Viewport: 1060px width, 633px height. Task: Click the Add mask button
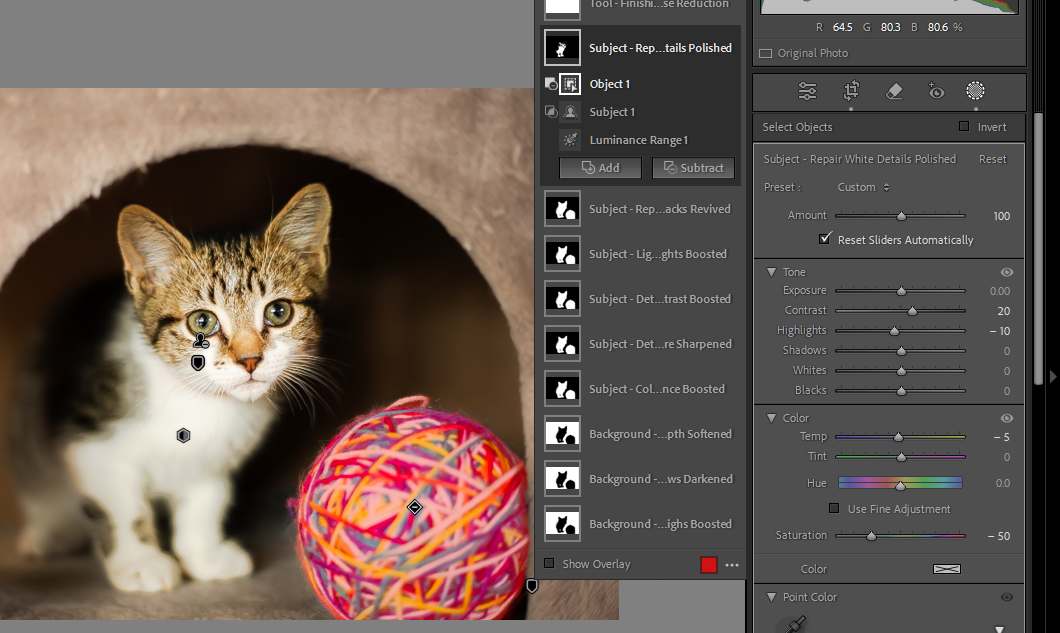[x=600, y=168]
